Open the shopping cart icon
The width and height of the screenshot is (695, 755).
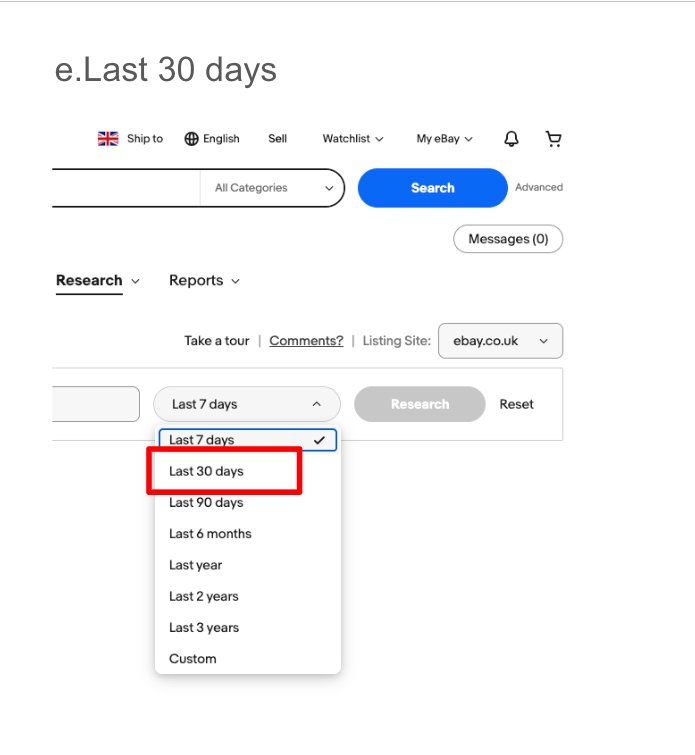point(553,139)
